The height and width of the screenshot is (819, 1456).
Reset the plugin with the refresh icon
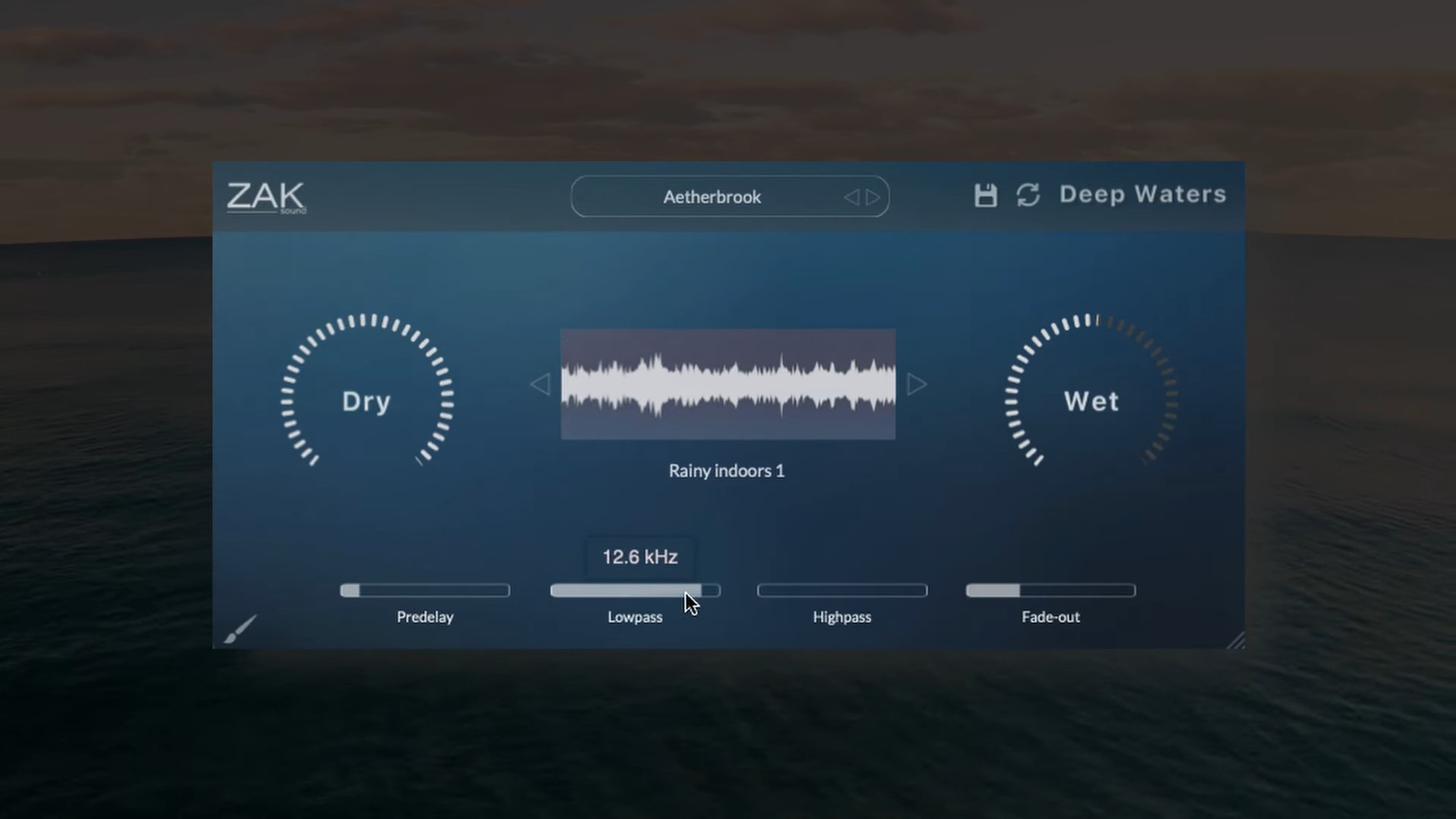coord(1028,196)
